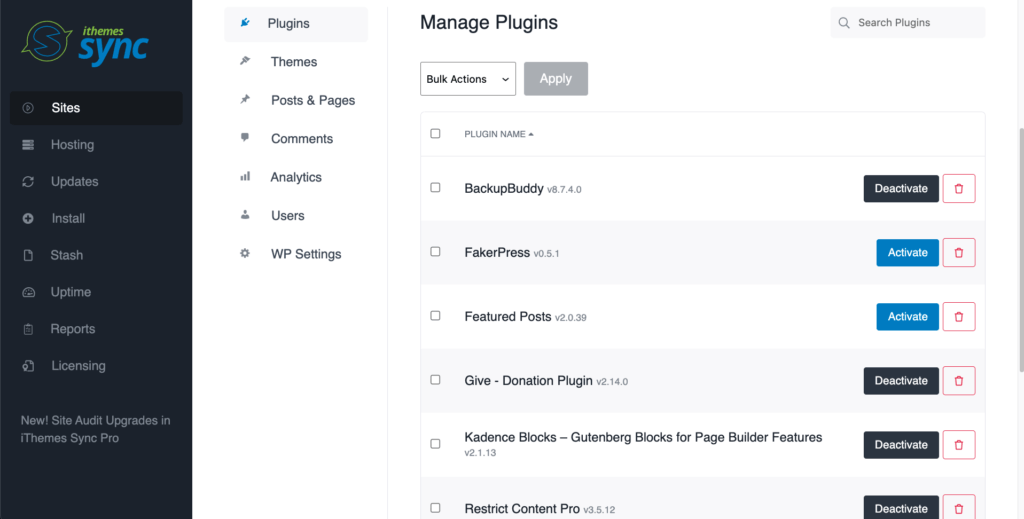The image size is (1024, 519).
Task: Open the Bulk Actions dropdown
Action: point(468,79)
